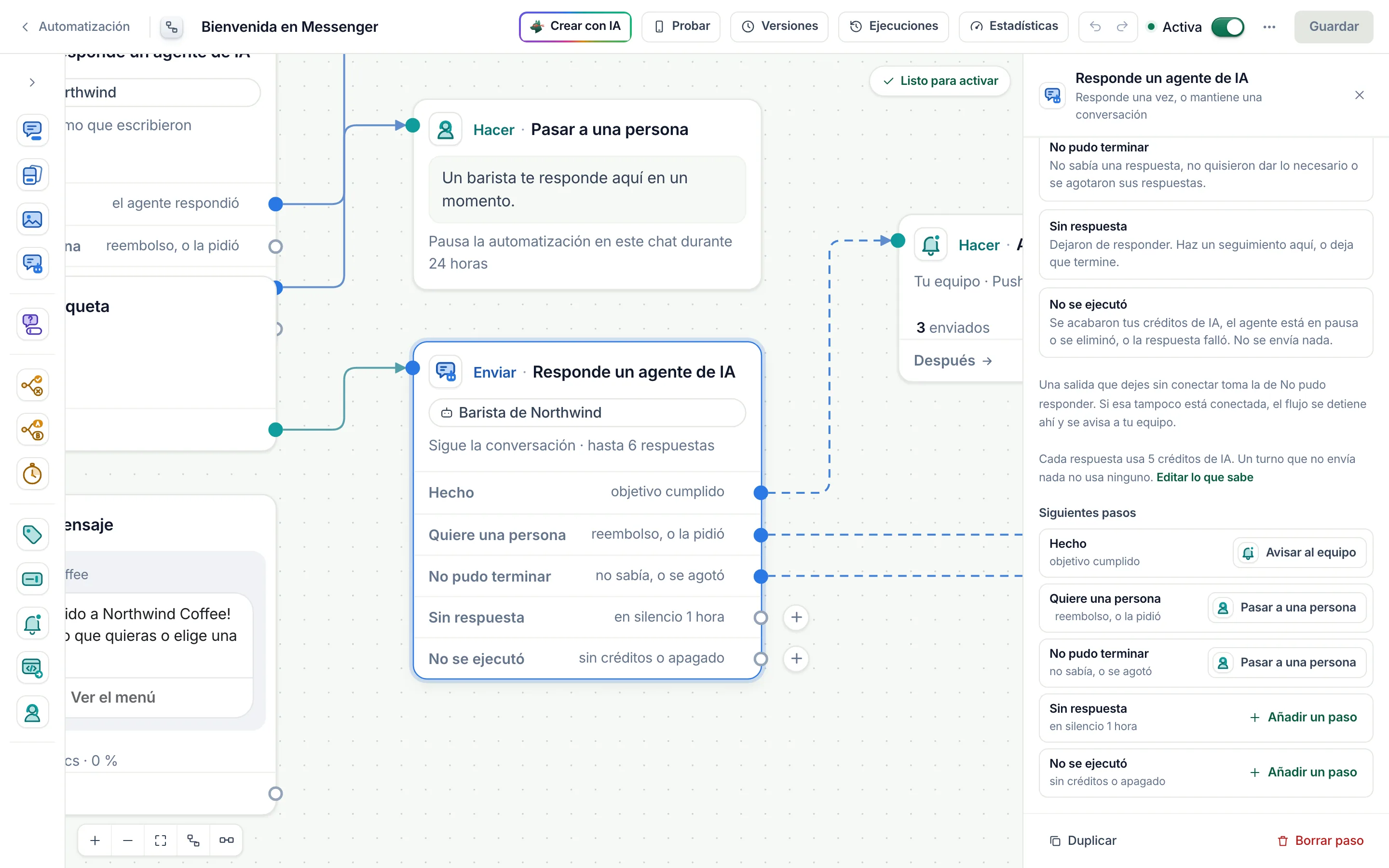Close the Responde un agente de IA panel
The width and height of the screenshot is (1389, 868).
coord(1359,95)
